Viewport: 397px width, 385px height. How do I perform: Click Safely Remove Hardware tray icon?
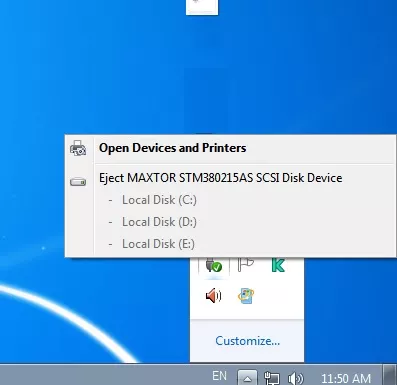pyautogui.click(x=214, y=265)
